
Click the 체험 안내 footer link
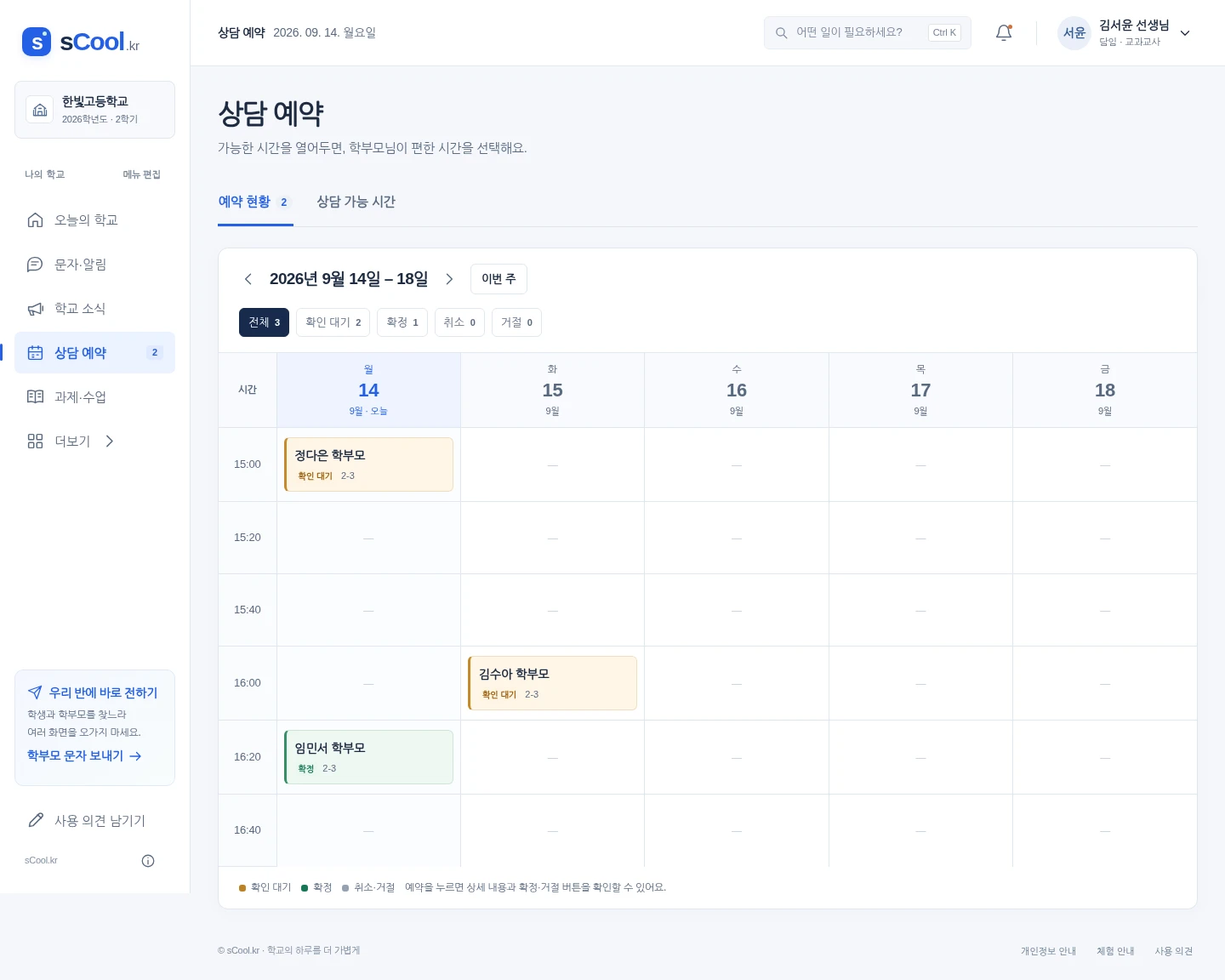tap(1115, 951)
